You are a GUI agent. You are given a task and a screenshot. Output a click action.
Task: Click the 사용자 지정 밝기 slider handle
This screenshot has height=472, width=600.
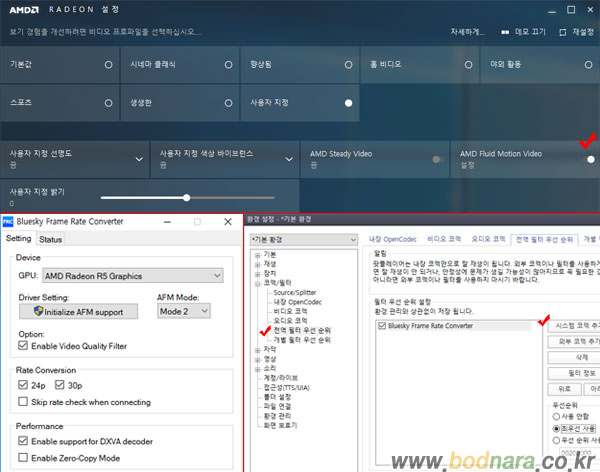[186, 198]
